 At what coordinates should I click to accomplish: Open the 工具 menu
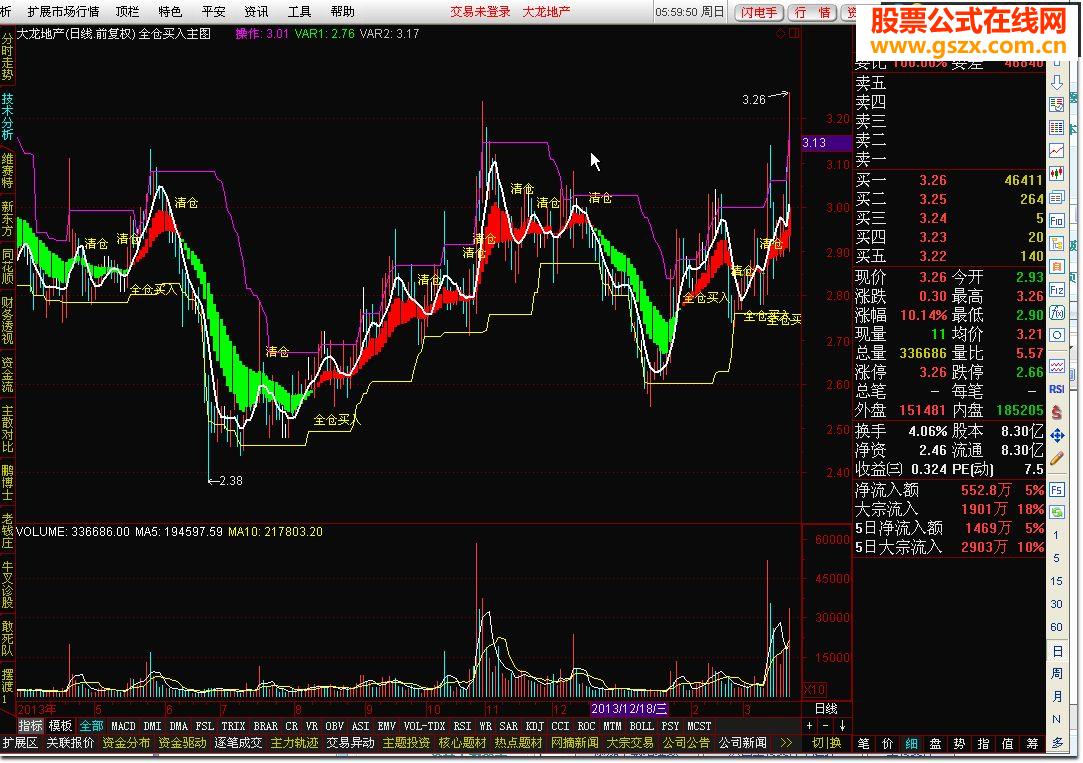(299, 12)
